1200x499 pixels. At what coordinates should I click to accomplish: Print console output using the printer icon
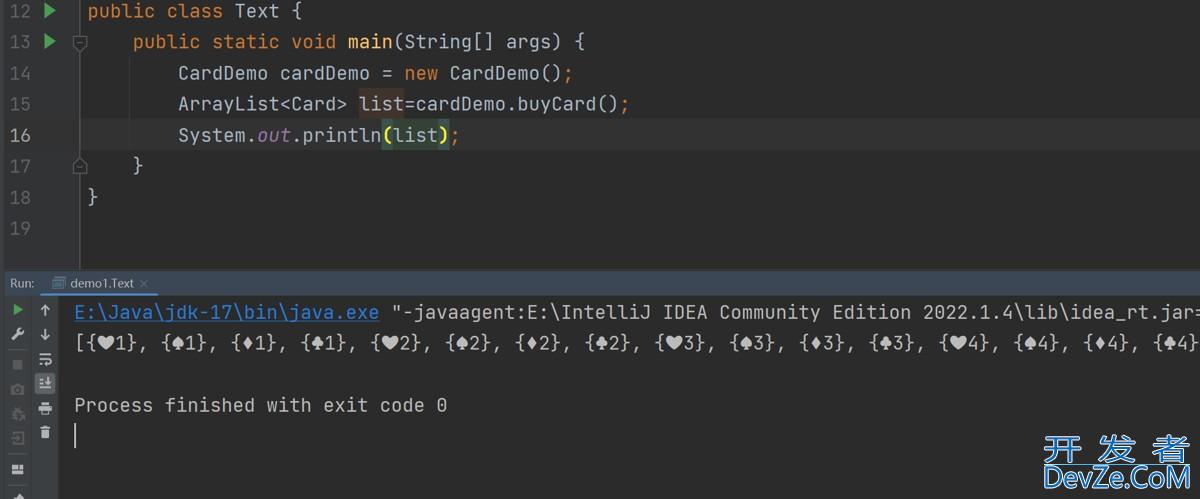[x=45, y=408]
